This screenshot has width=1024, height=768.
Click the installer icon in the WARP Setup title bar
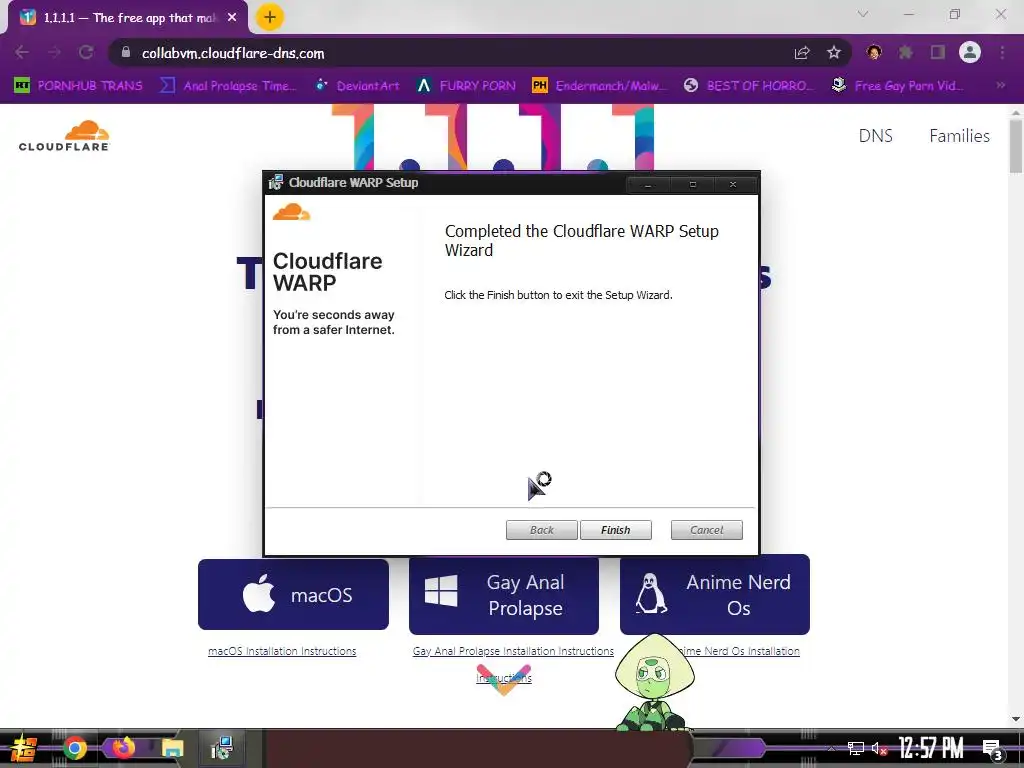click(276, 183)
